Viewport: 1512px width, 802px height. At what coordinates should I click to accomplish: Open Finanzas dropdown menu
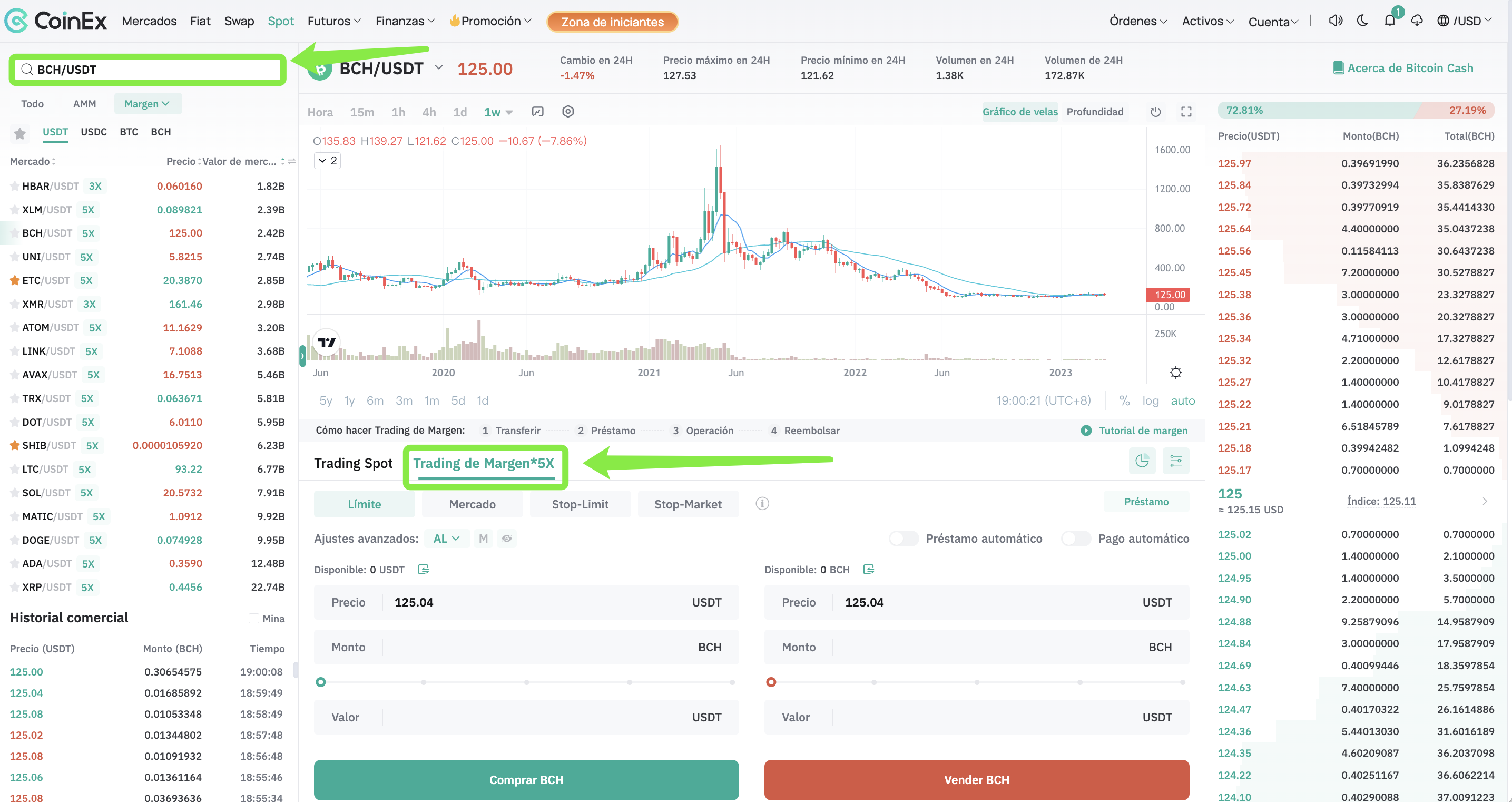(405, 21)
